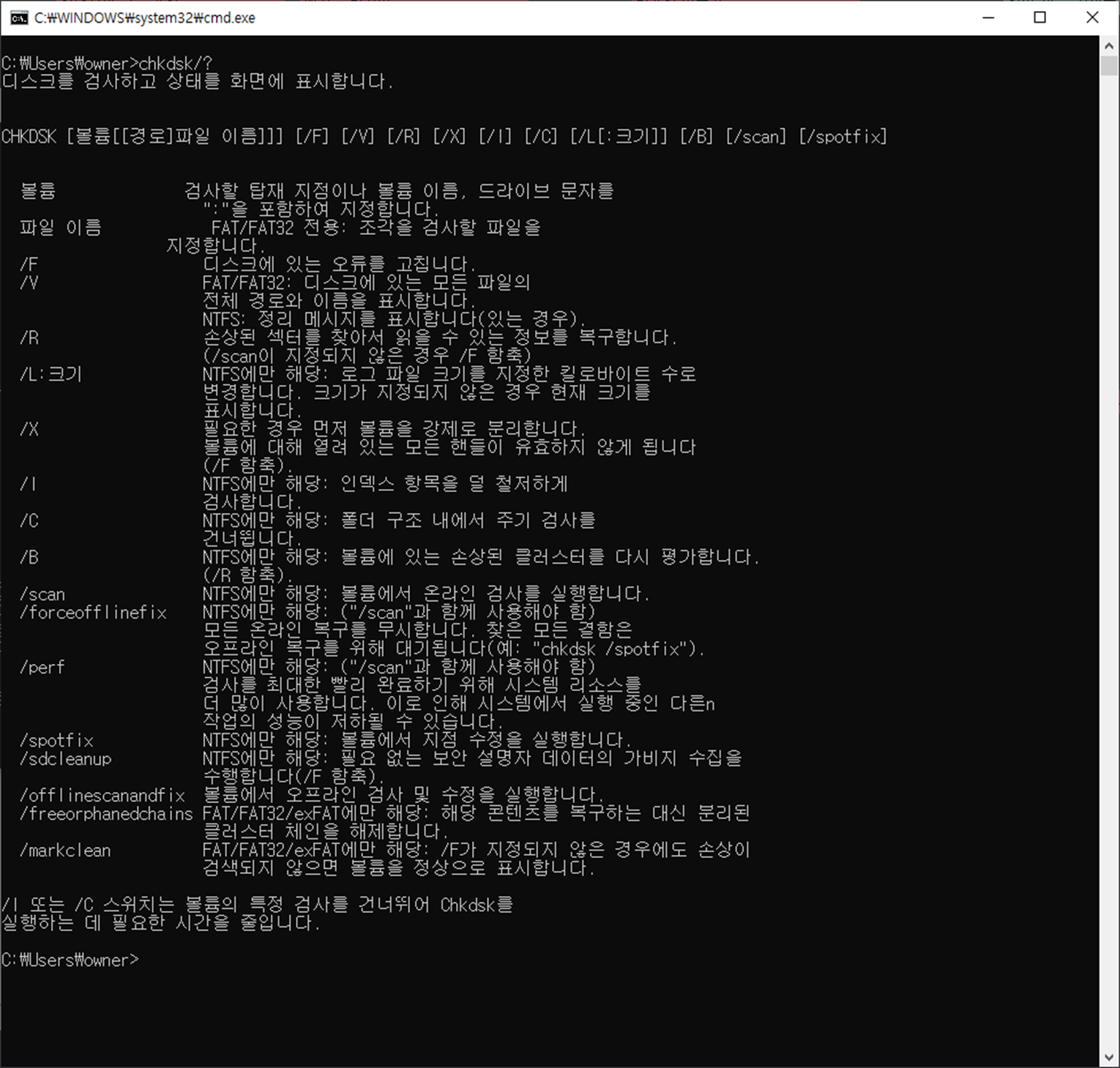Click the text 'NTFS: 정리 메시지를 표시합니다(있는 경우).'
Image resolution: width=1120 pixels, height=1068 pixels.
395,319
